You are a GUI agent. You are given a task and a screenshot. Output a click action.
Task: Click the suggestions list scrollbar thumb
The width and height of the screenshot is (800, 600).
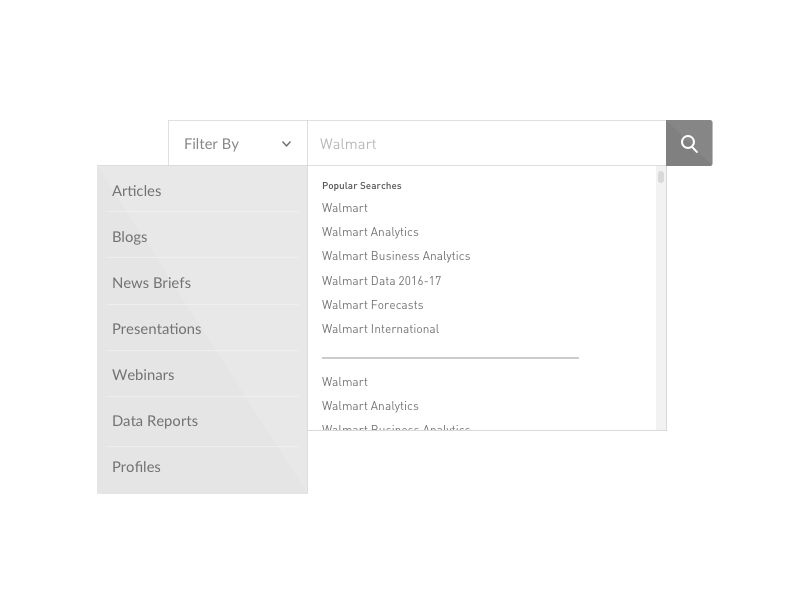(x=661, y=177)
